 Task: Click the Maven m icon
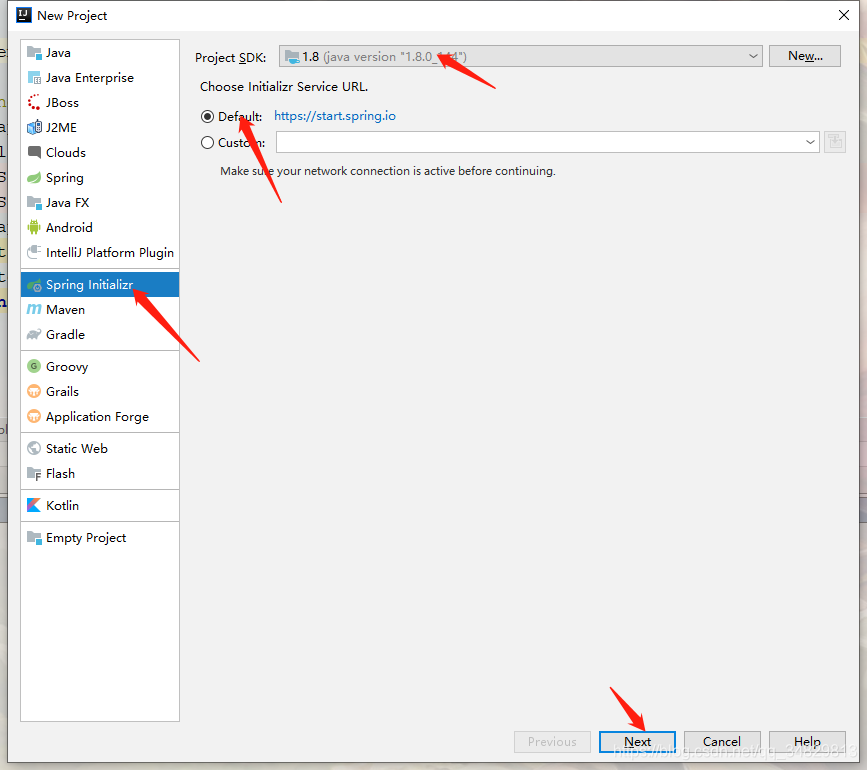tap(34, 310)
